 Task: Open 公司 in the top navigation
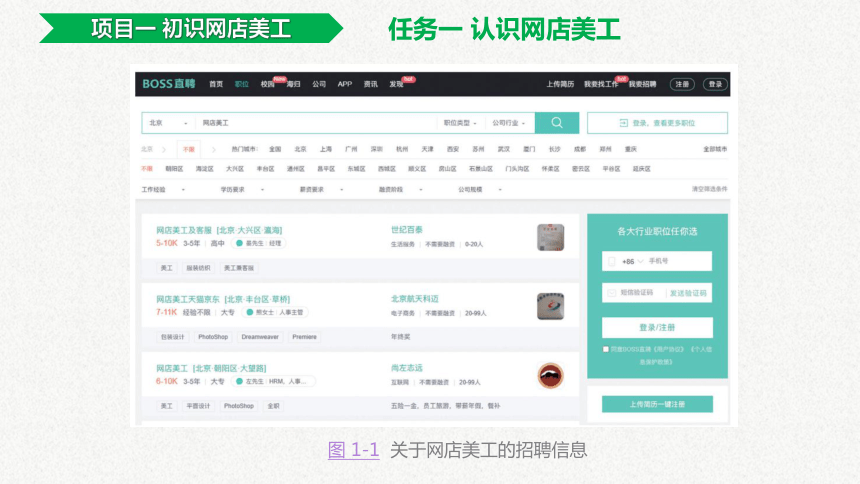(x=319, y=84)
